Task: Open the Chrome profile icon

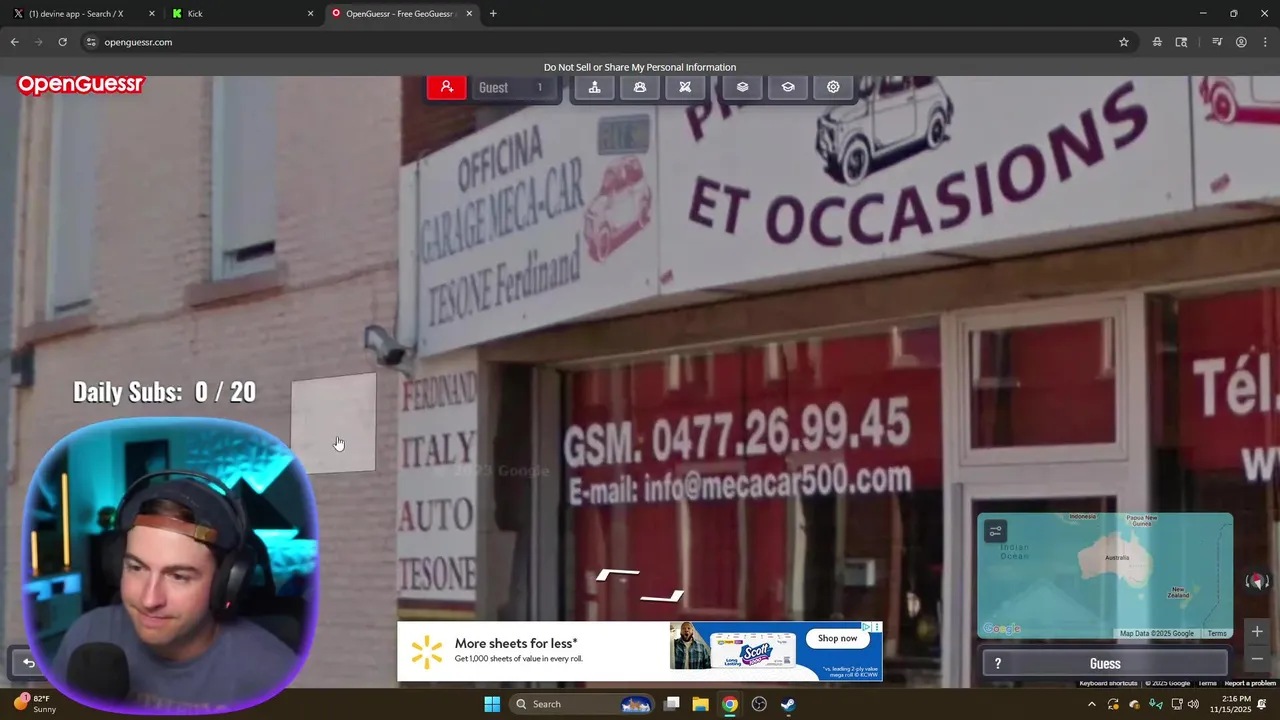Action: (1241, 42)
